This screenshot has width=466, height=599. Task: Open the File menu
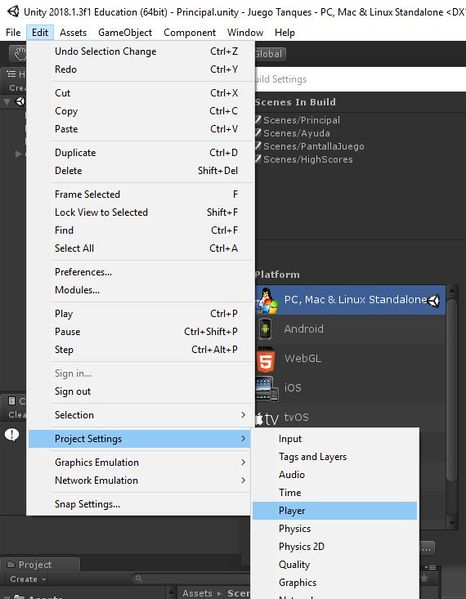click(x=13, y=32)
